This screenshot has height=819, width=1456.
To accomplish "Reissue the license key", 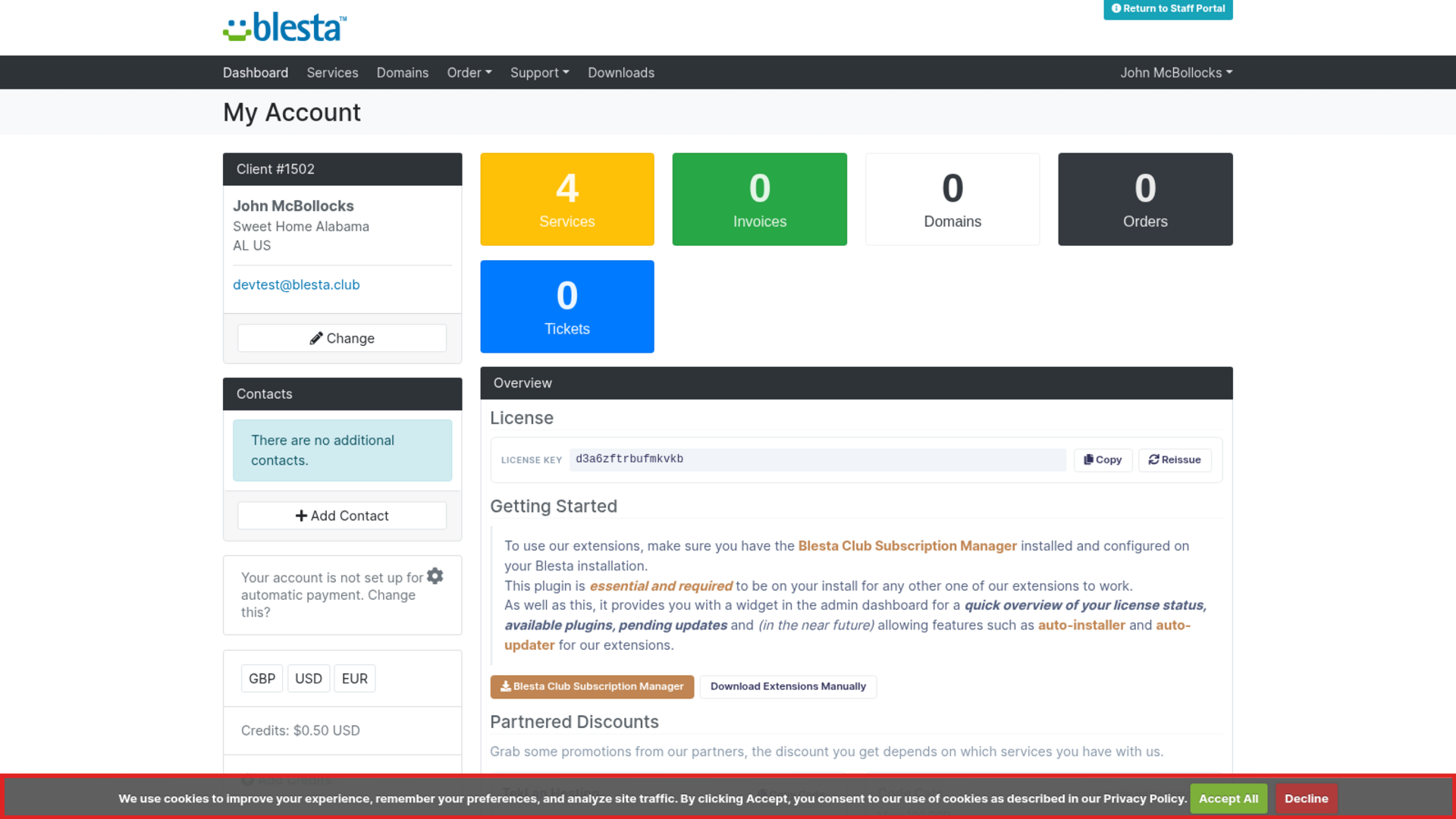I will click(1175, 460).
